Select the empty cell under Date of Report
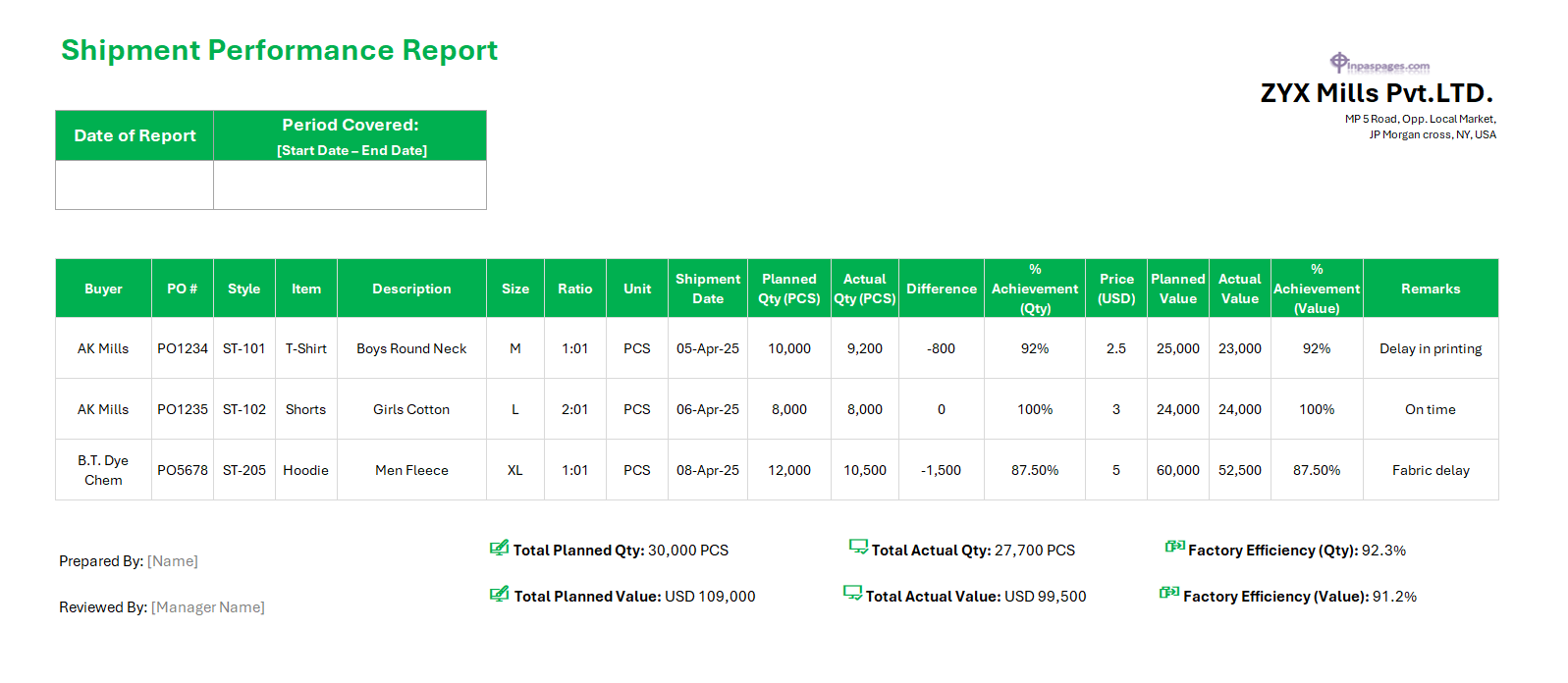The height and width of the screenshot is (683, 1568). point(135,184)
